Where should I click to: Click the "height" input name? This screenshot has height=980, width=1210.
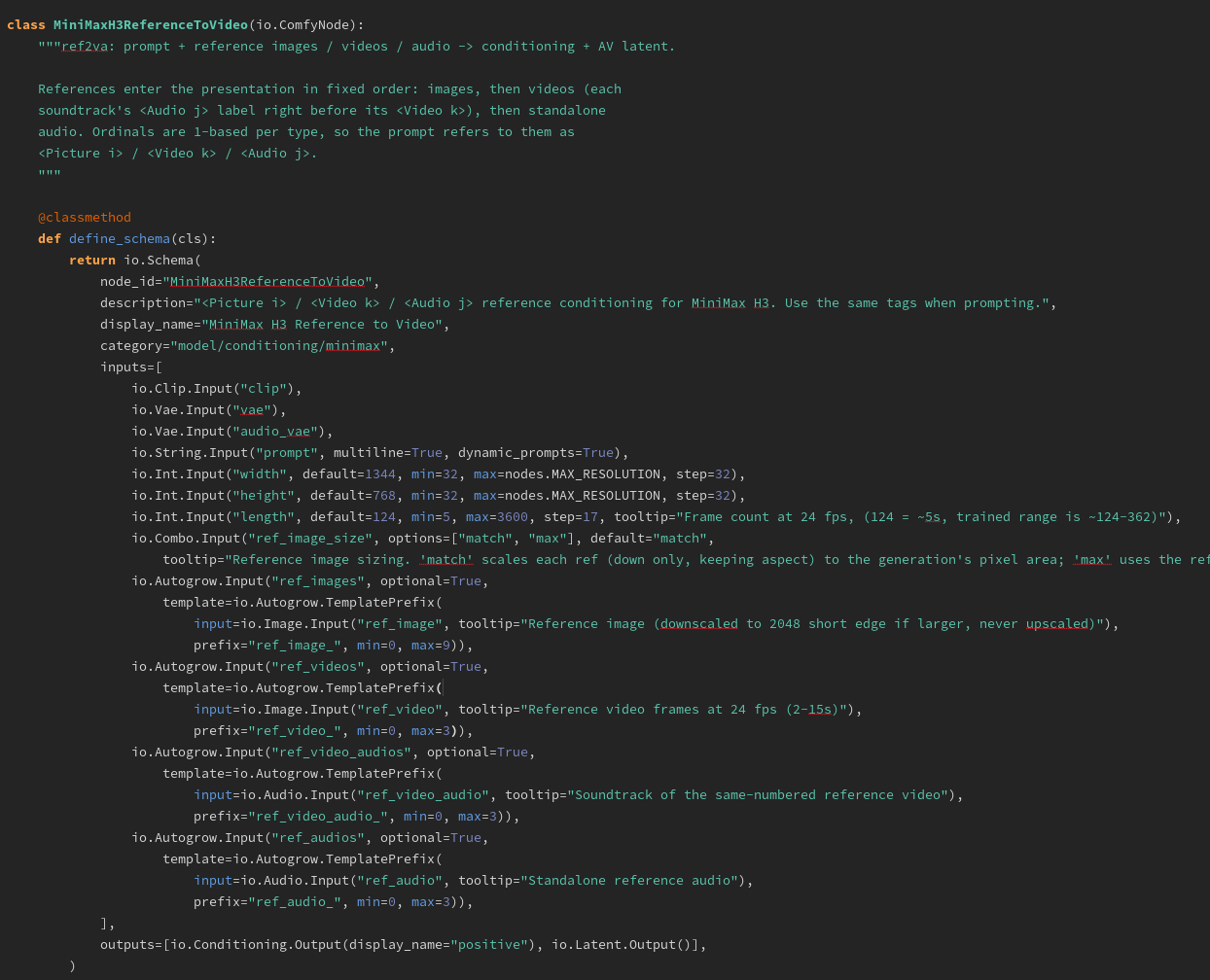point(264,495)
